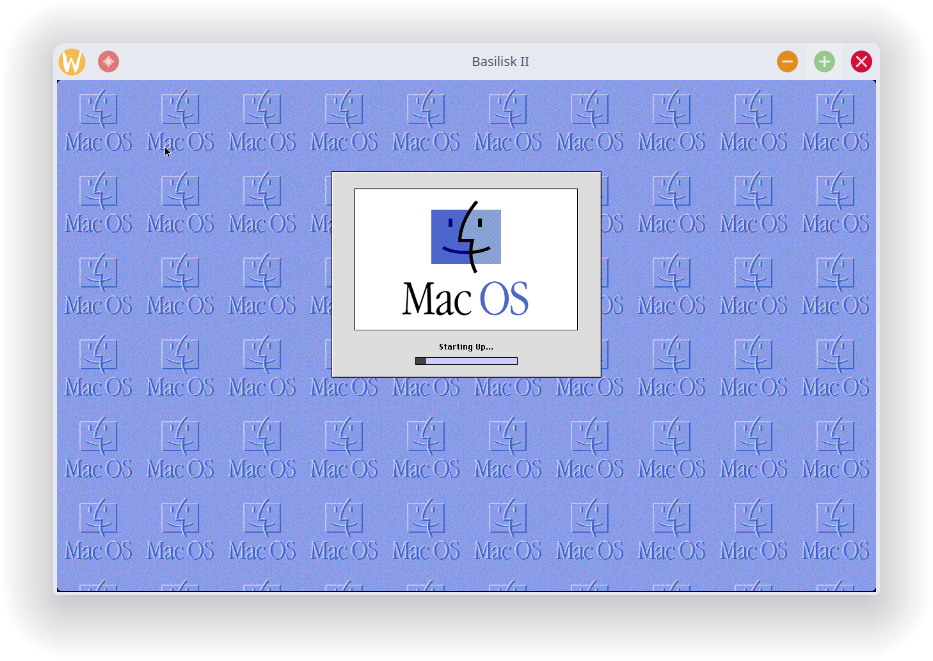
Task: Open the window menu via the W icon
Action: tap(72, 61)
